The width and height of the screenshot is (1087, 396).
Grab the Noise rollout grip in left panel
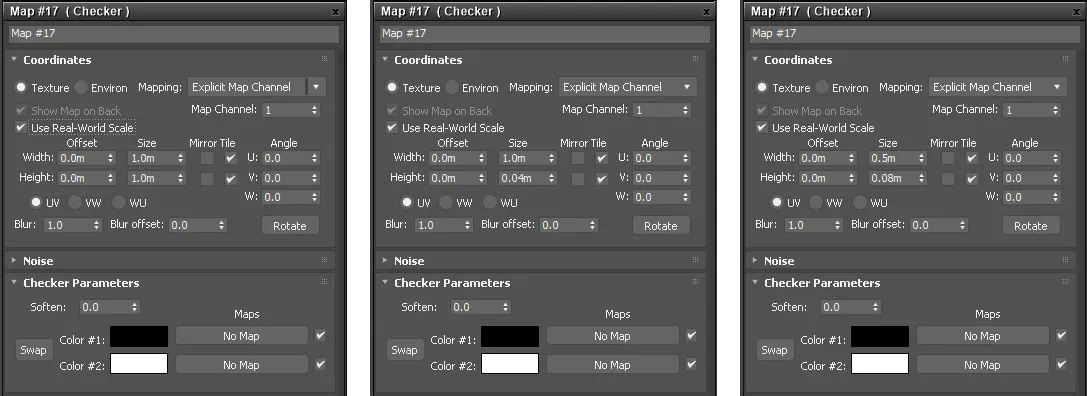click(x=324, y=260)
